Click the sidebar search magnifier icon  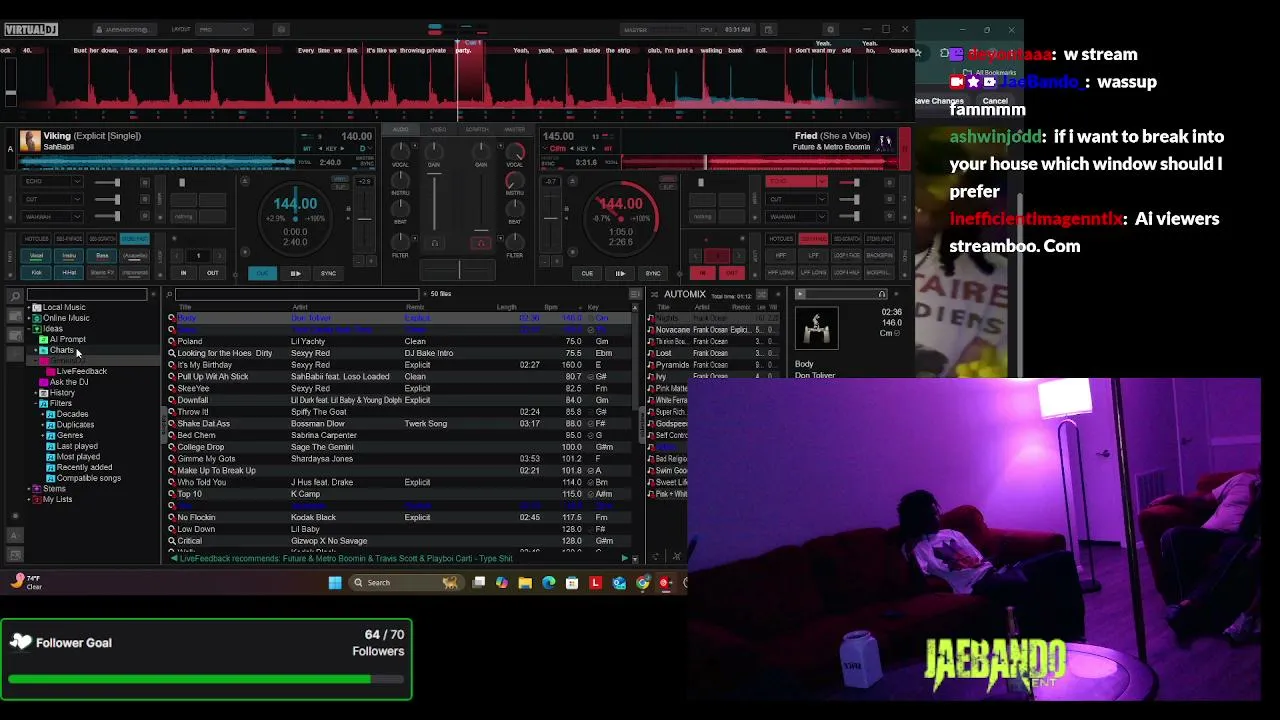15,296
